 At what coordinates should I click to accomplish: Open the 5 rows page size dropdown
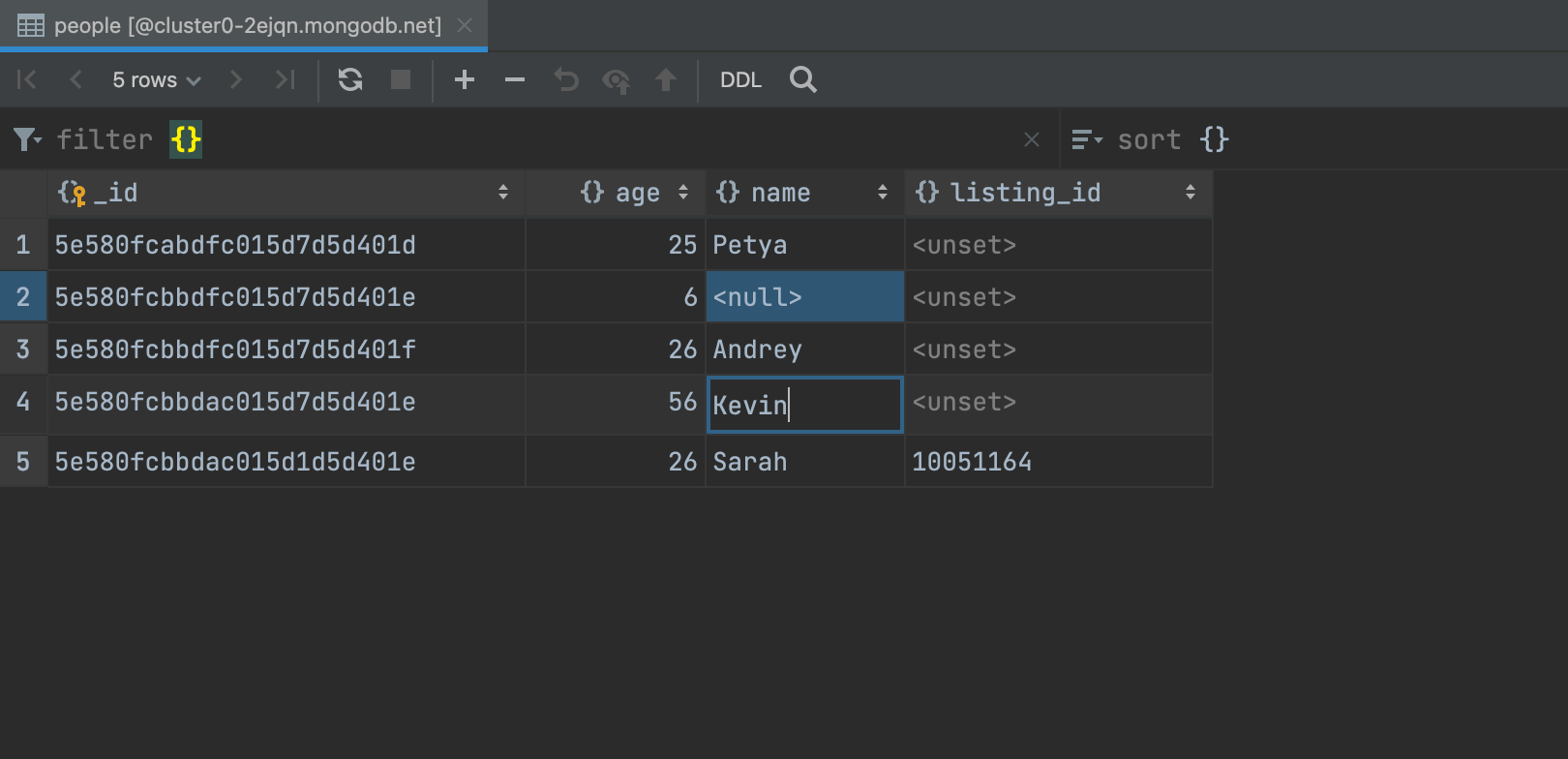(x=156, y=79)
